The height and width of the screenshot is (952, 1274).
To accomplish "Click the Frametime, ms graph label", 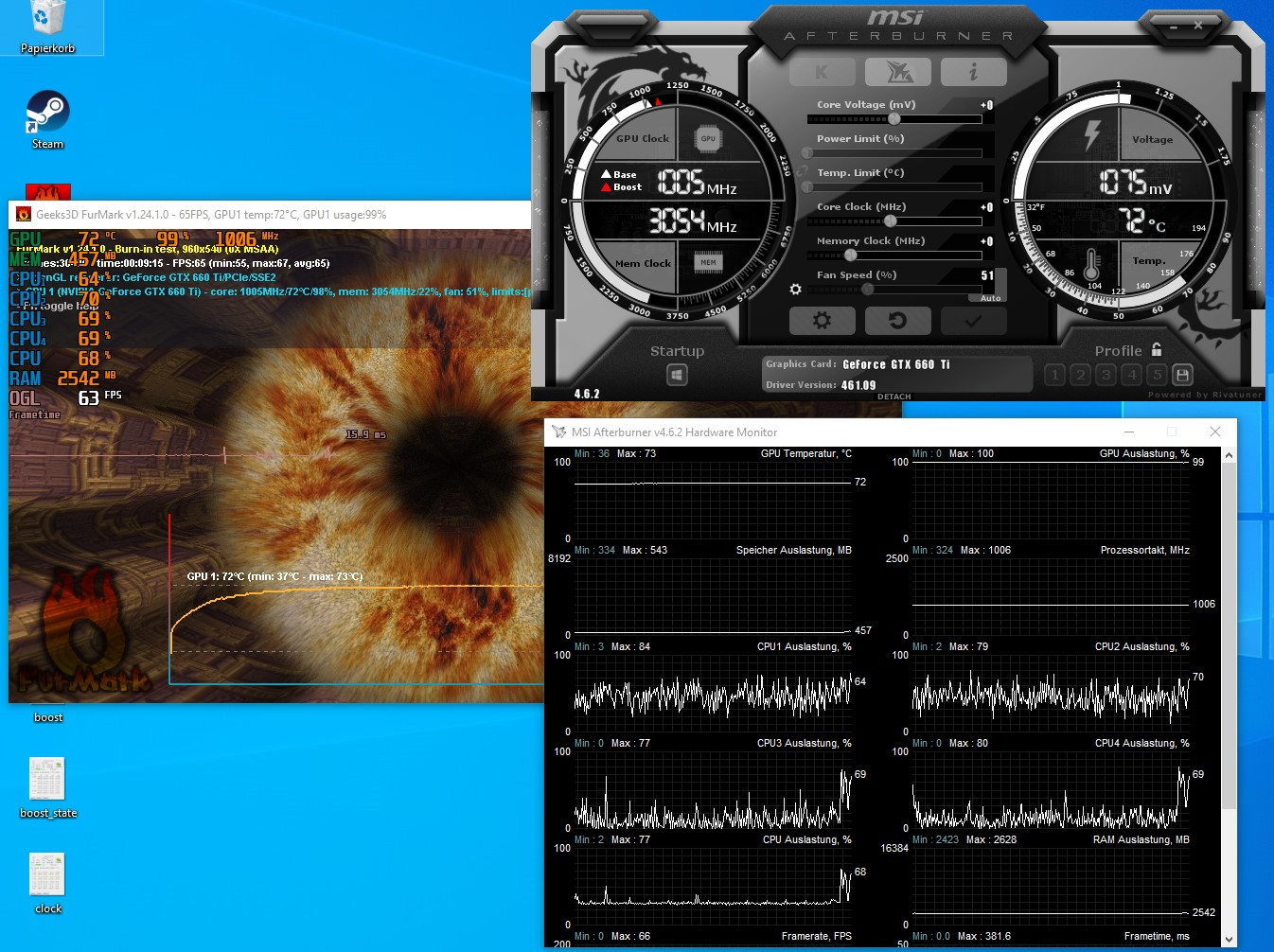I will pyautogui.click(x=1157, y=936).
